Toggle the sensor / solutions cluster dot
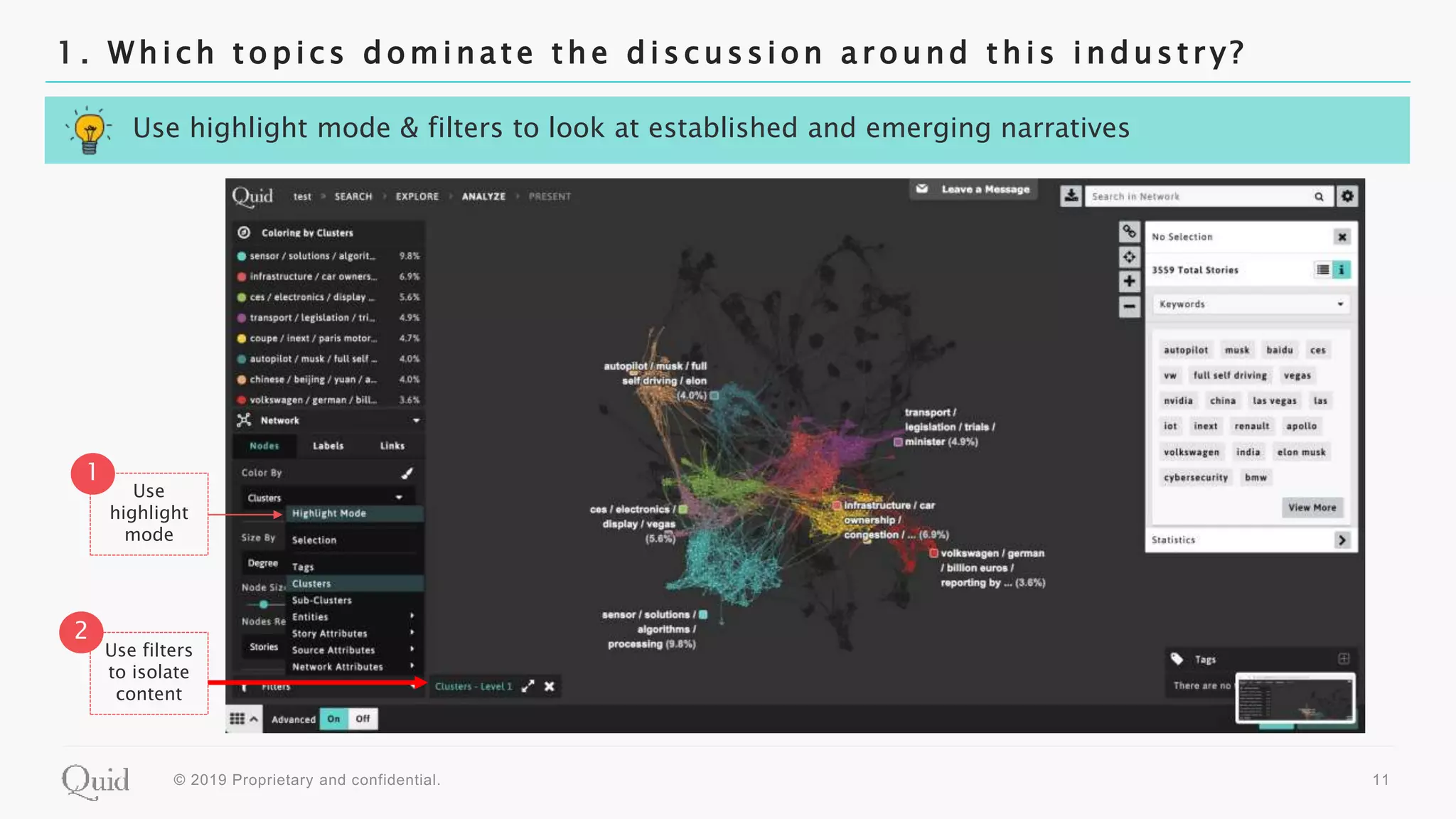This screenshot has width=1456, height=819. pos(242,256)
